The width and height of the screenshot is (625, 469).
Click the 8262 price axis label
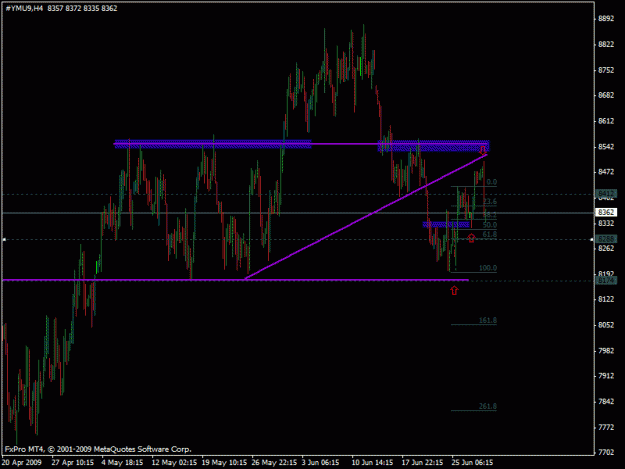pyautogui.click(x=606, y=248)
